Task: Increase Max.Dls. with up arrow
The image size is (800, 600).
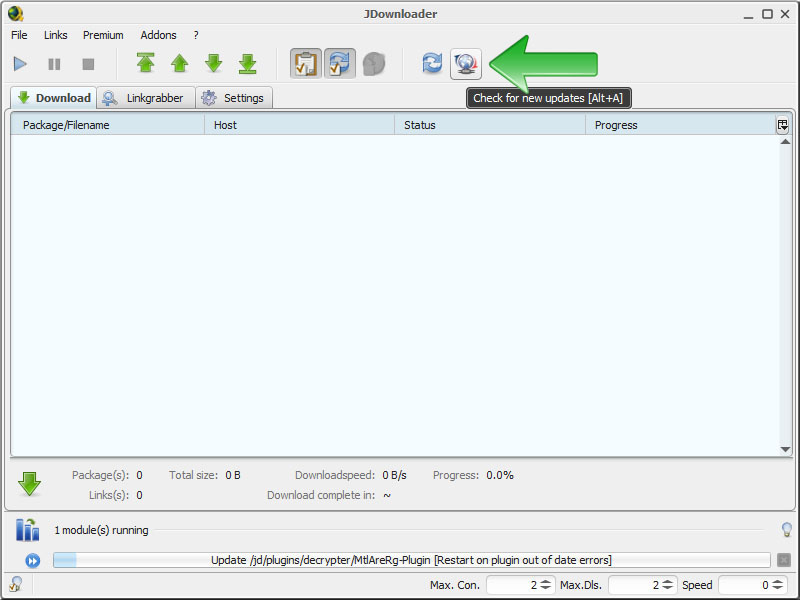Action: tap(667, 582)
